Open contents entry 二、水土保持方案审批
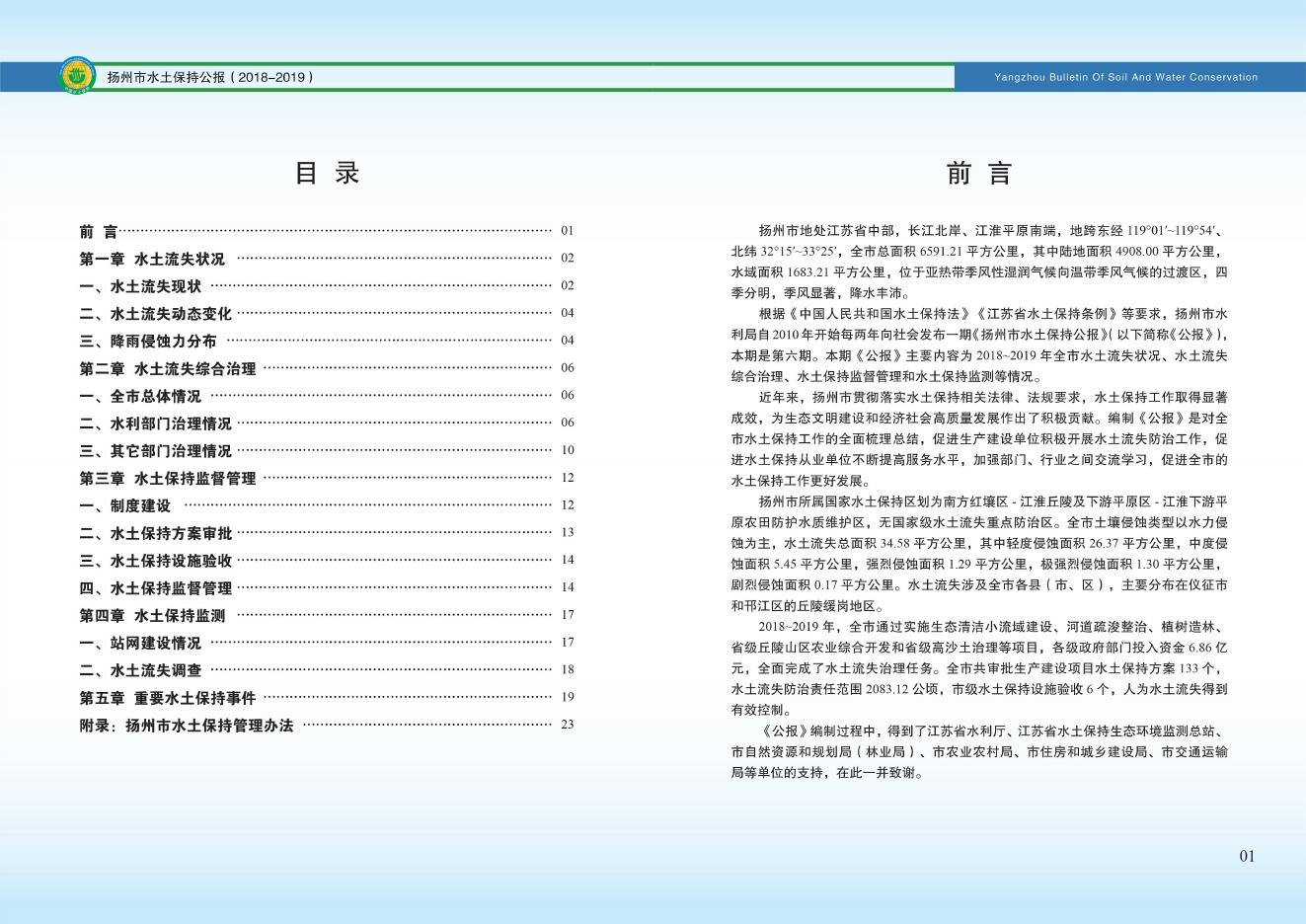The image size is (1306, 924). click(326, 533)
